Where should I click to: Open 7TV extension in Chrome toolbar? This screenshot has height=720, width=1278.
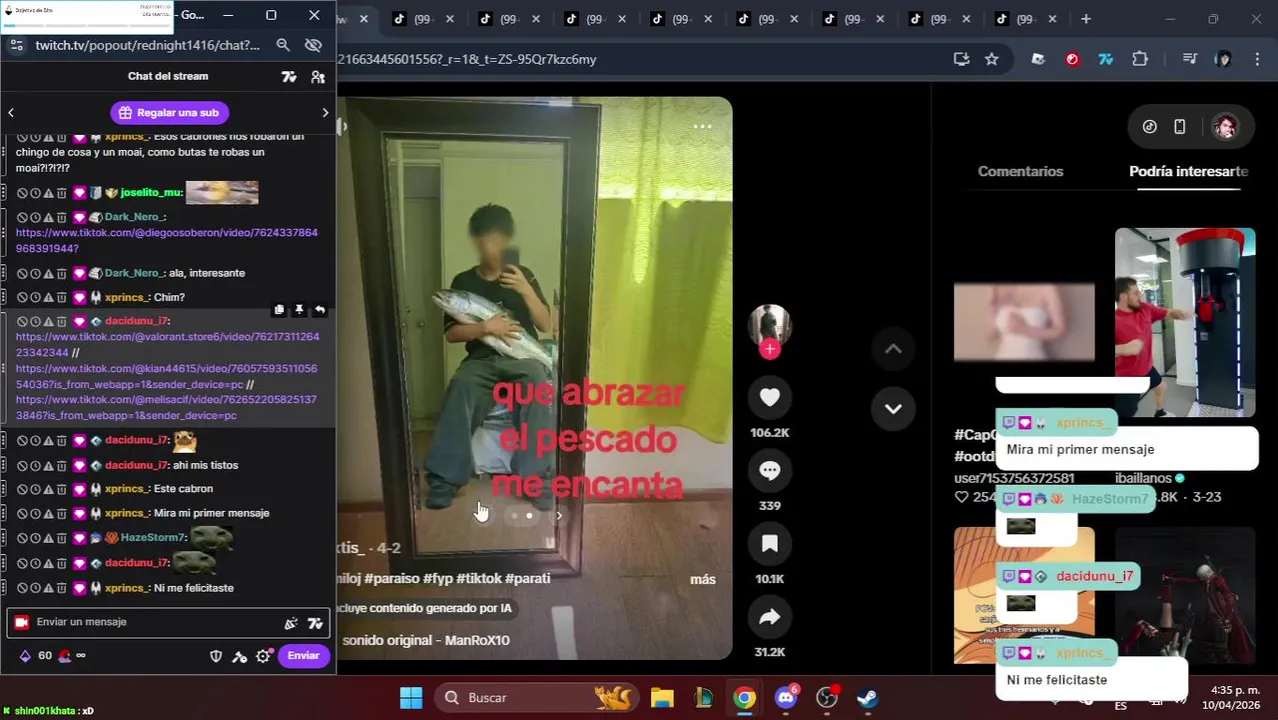(1106, 59)
